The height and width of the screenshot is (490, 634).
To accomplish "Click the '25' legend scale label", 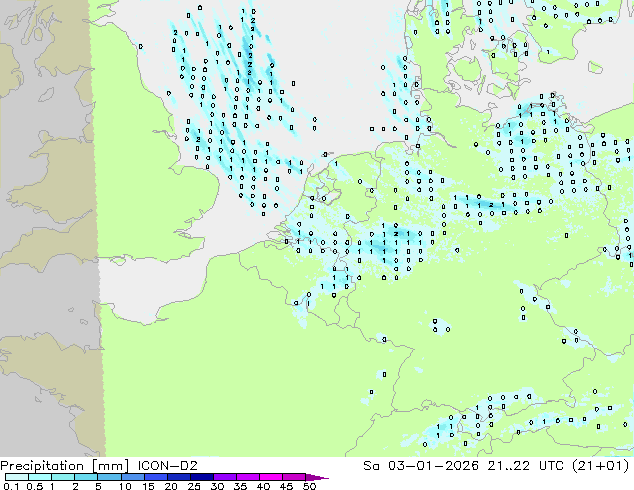I will pyautogui.click(x=194, y=486).
